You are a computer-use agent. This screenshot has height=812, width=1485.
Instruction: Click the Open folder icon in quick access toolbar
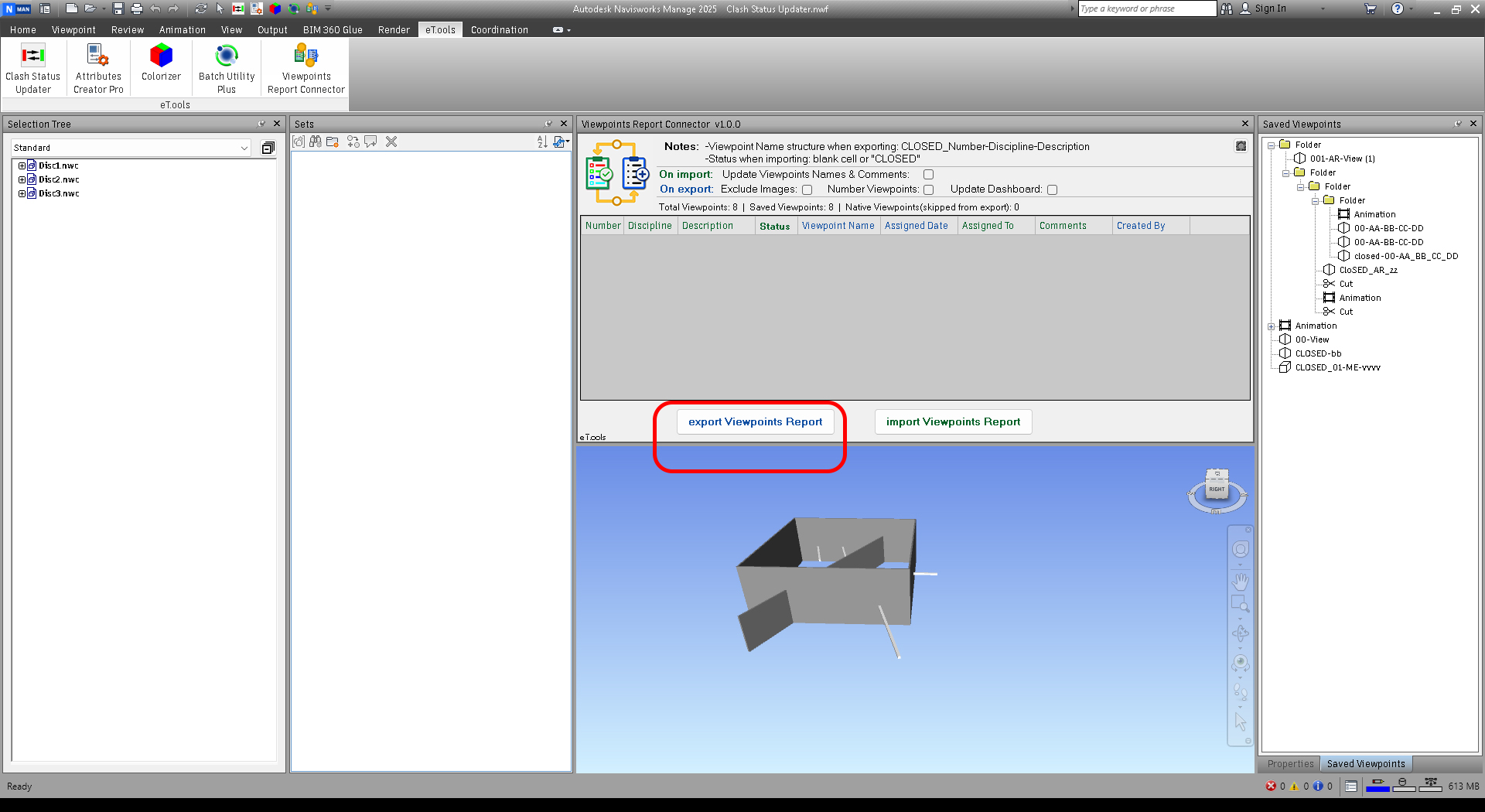coord(90,9)
